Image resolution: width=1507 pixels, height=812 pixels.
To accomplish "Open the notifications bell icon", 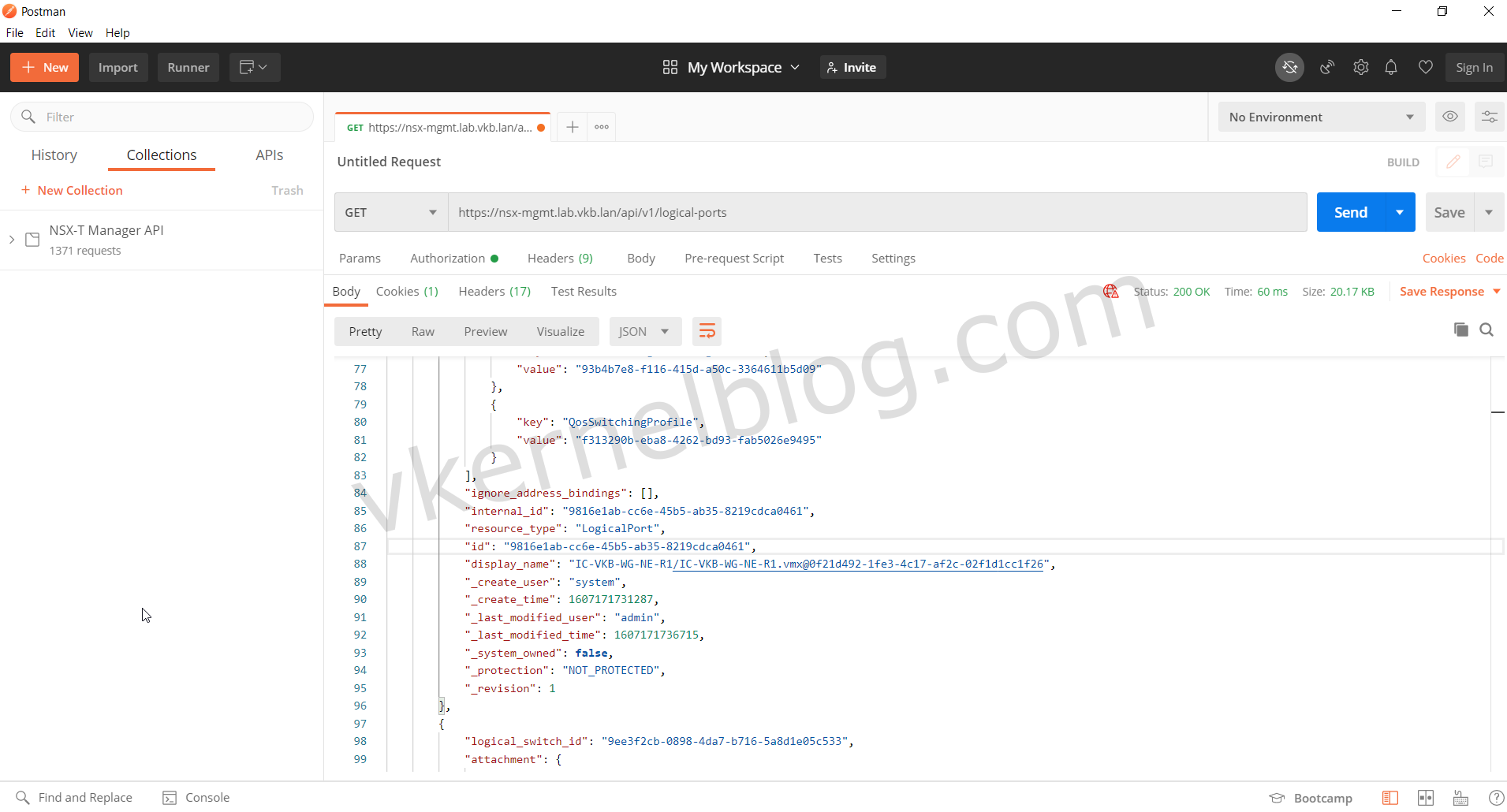I will (x=1391, y=68).
